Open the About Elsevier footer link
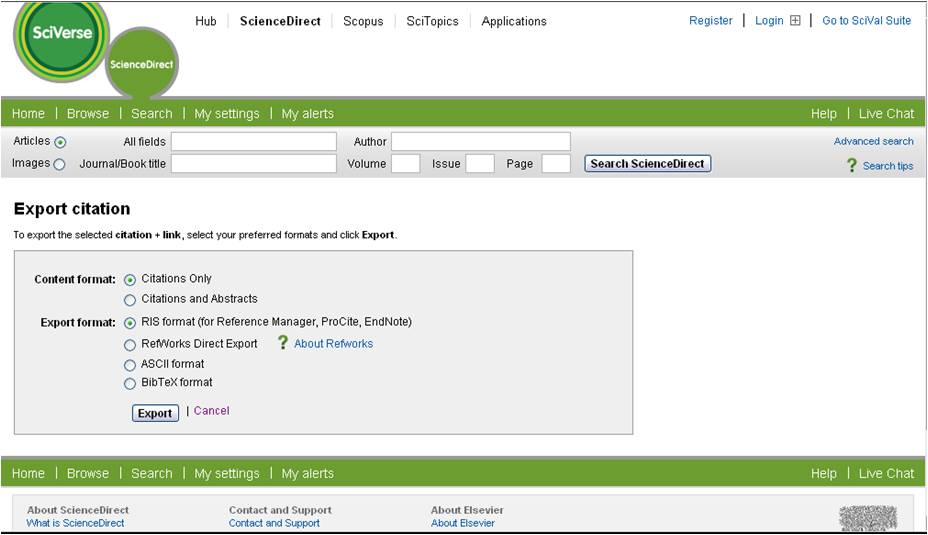Viewport: 928px width, 535px height. click(463, 523)
